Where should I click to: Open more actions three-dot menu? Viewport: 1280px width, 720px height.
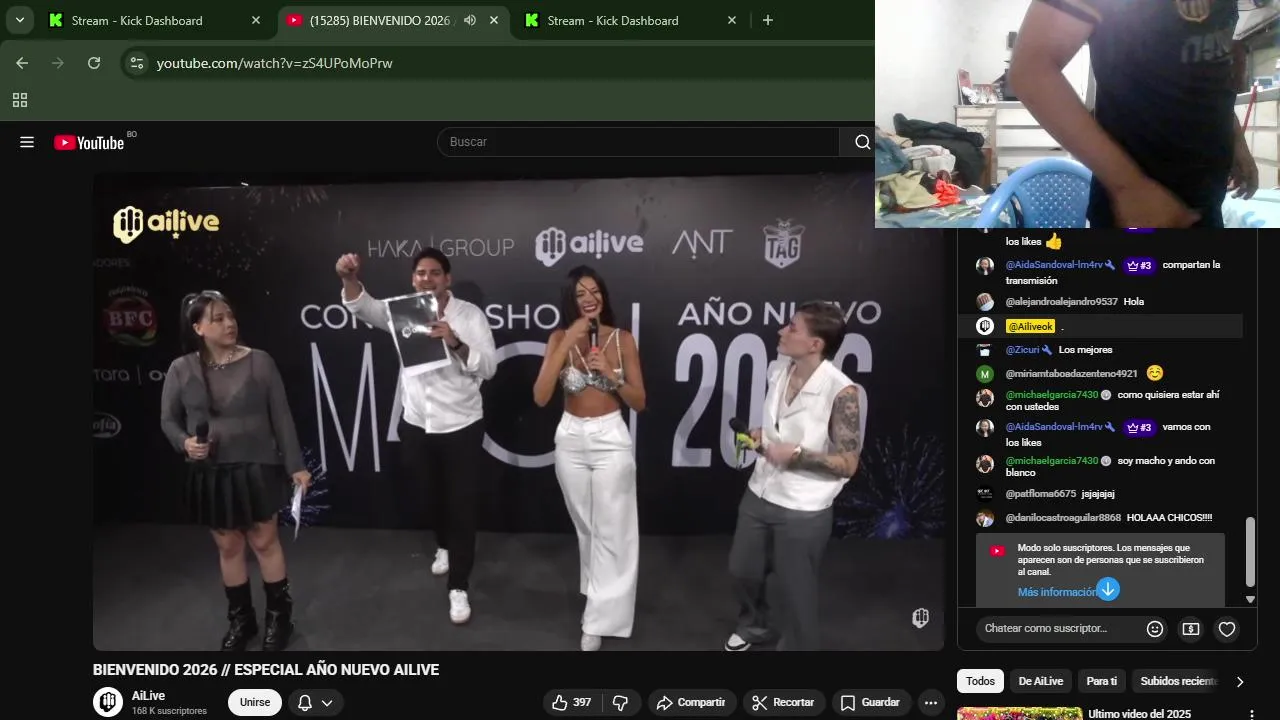(x=931, y=702)
